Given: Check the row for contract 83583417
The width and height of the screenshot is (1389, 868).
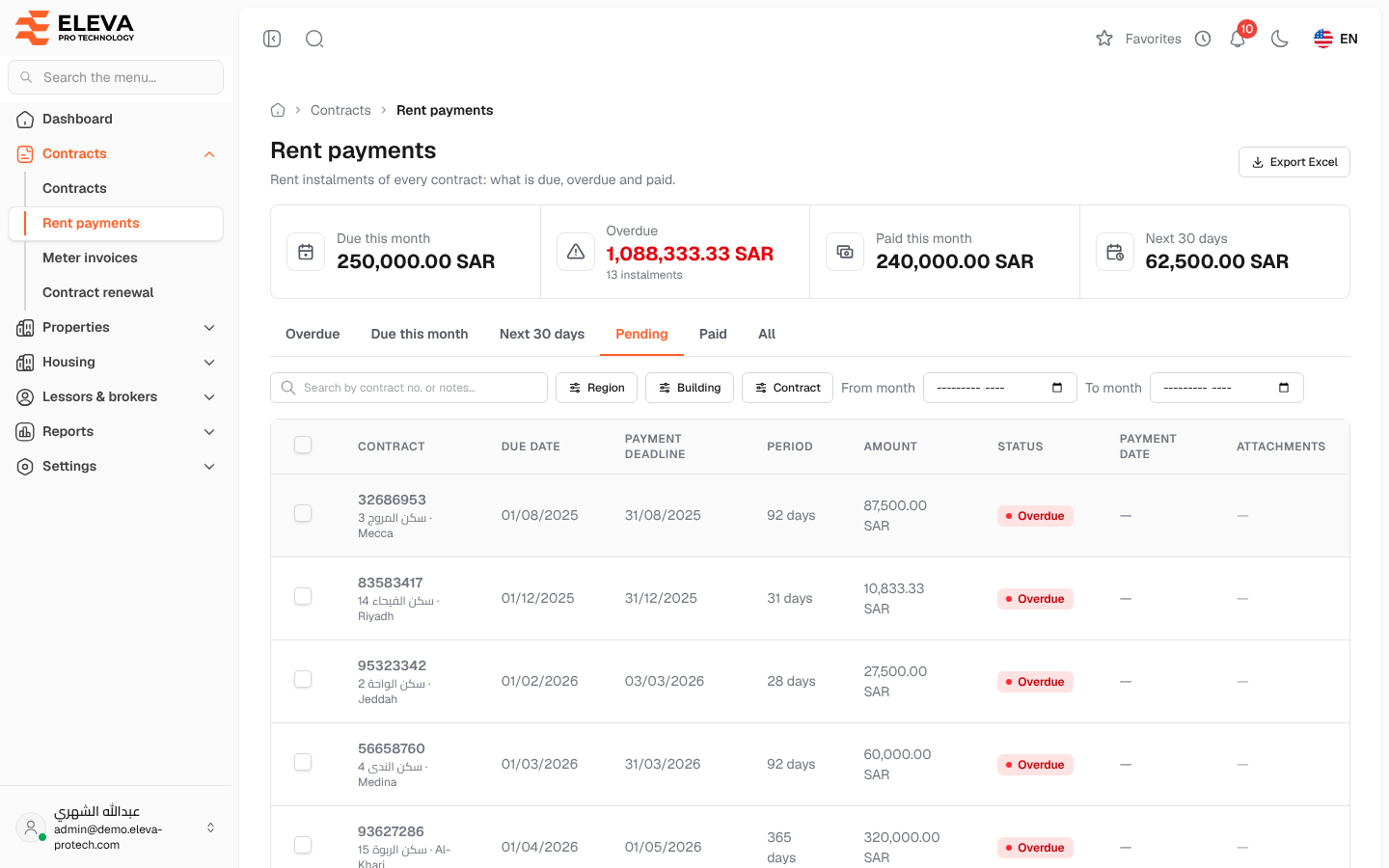Looking at the screenshot, I should 303,596.
